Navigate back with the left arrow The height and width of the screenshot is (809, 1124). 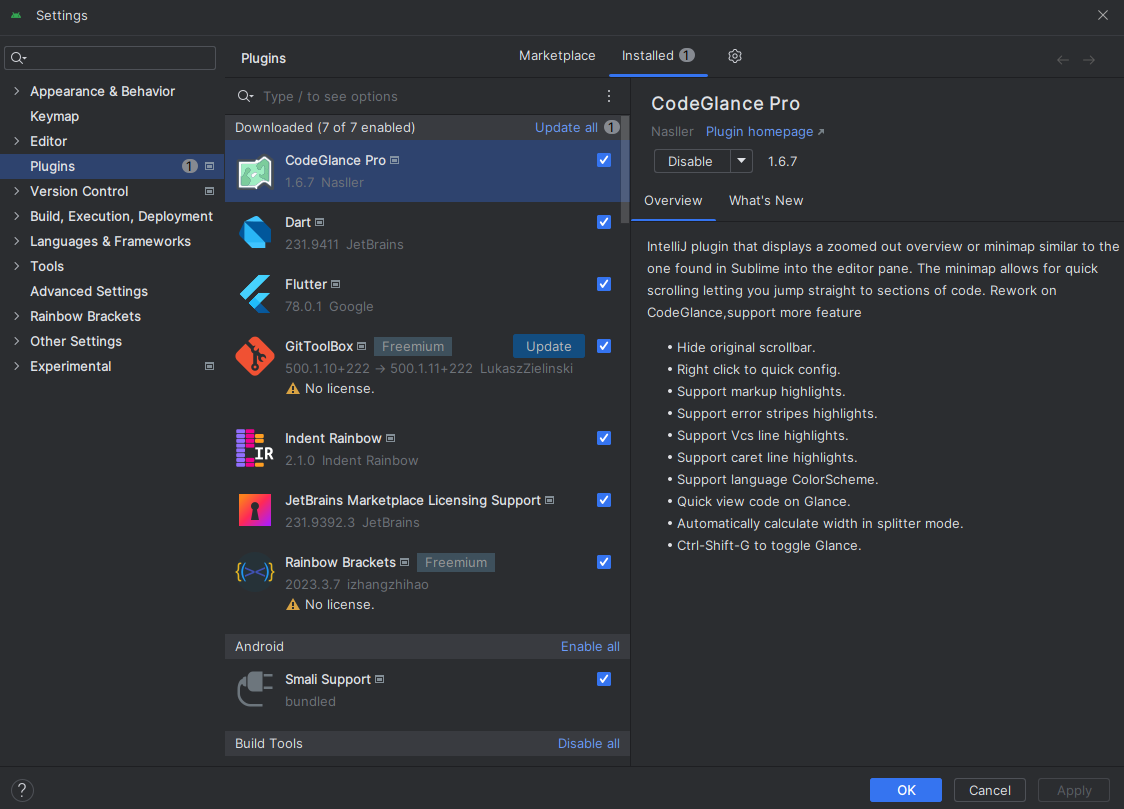1063,60
